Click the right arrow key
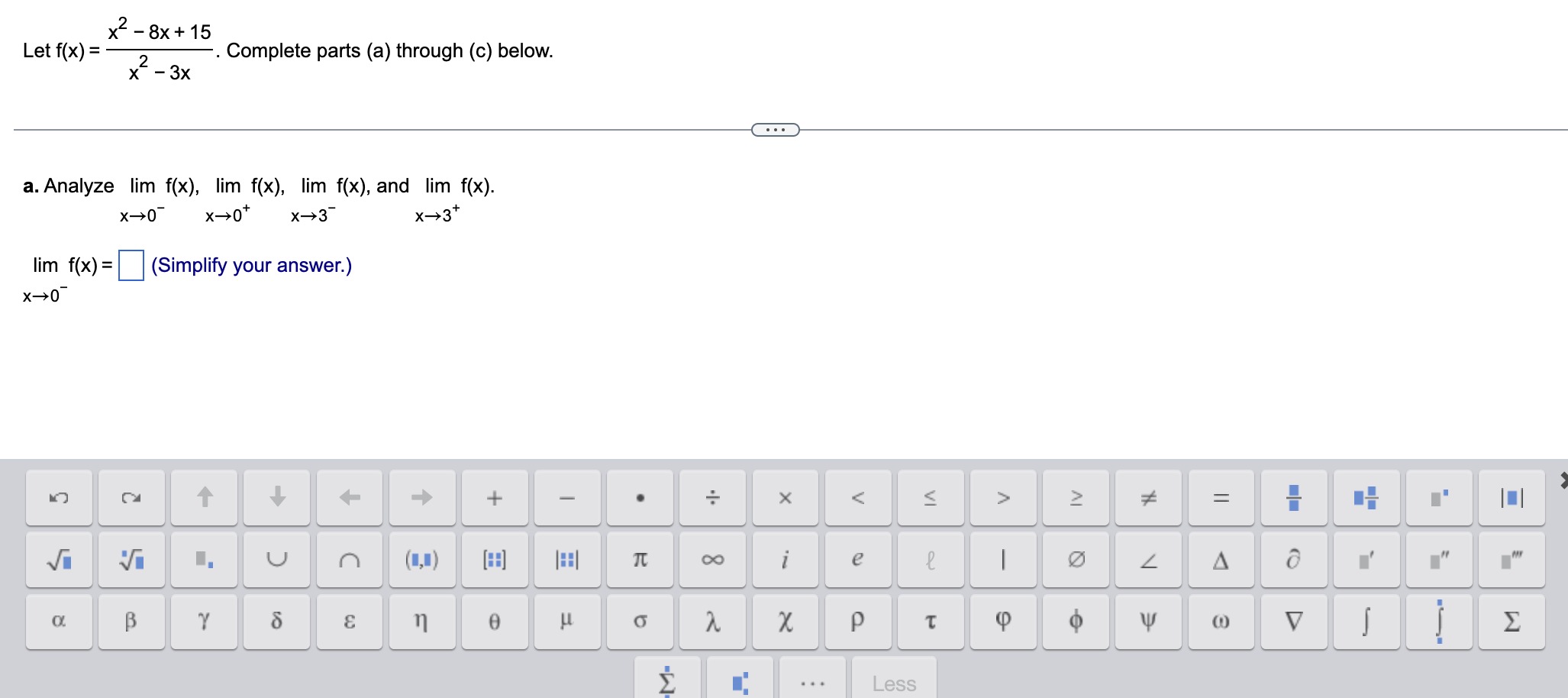 pyautogui.click(x=422, y=498)
